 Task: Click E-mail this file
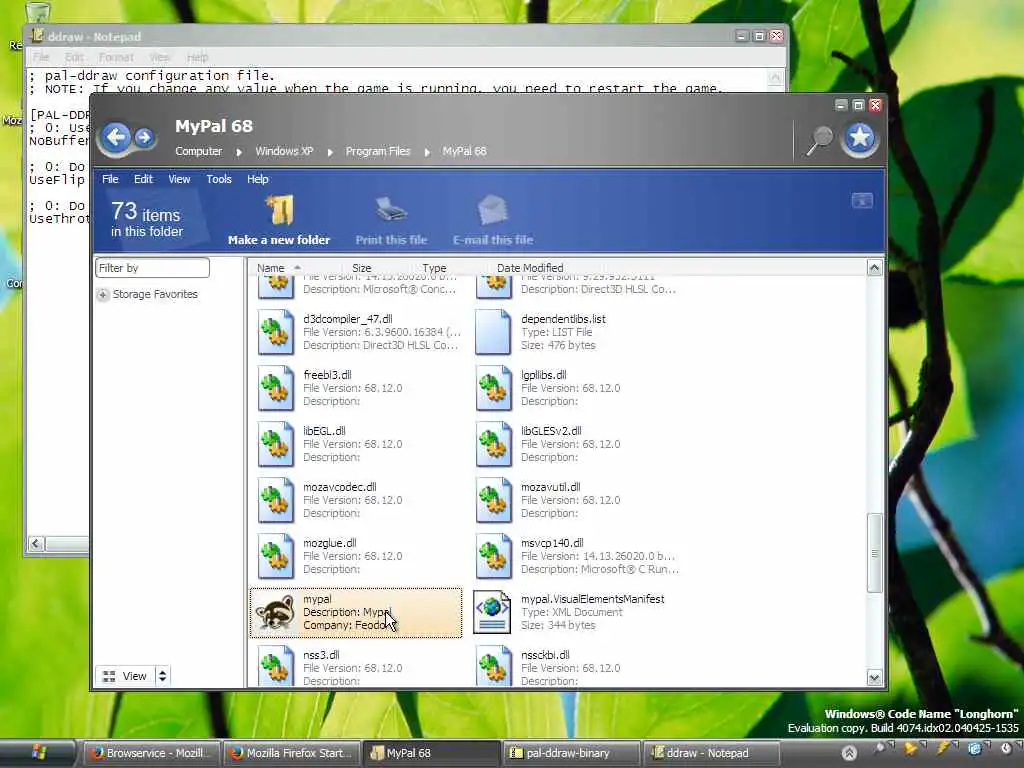[x=492, y=221]
